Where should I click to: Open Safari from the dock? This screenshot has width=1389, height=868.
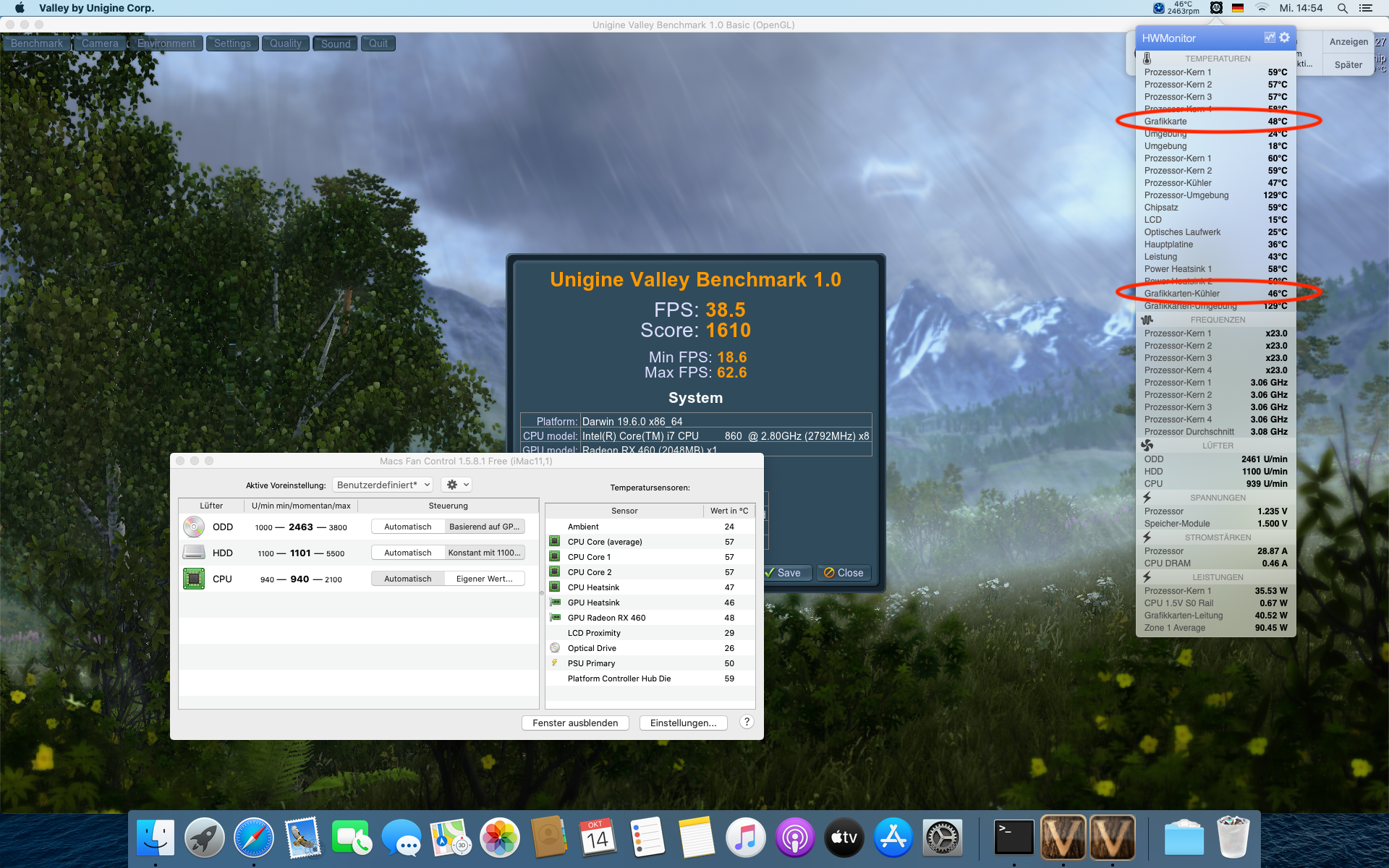253,838
